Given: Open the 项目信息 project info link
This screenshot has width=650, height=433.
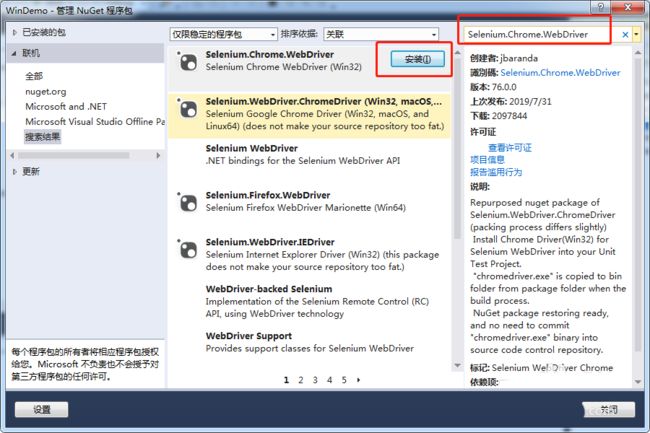Looking at the screenshot, I should click(x=487, y=160).
